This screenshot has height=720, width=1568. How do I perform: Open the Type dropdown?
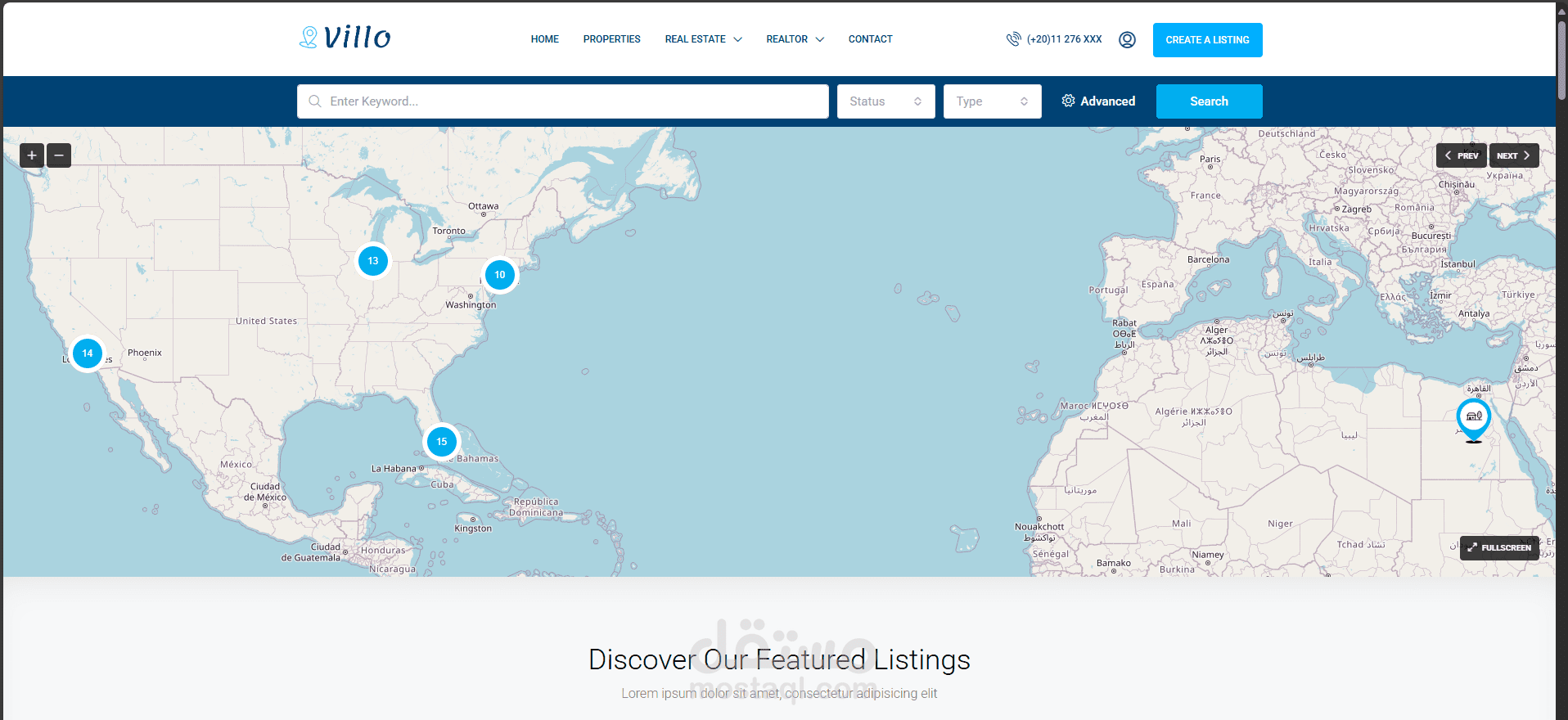(992, 101)
